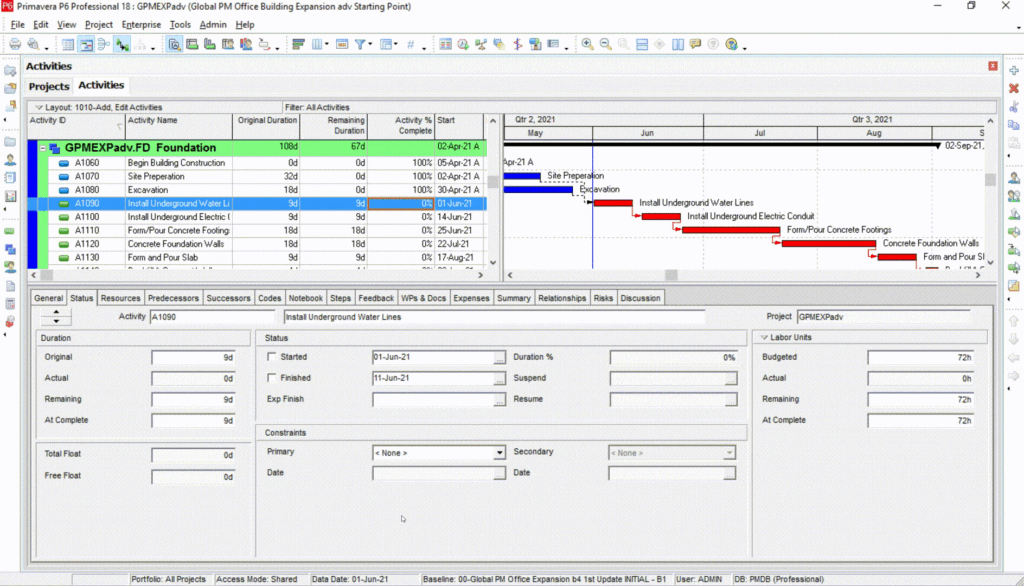Collapse the Labor Units section arrow
This screenshot has width=1024, height=586.
764,338
